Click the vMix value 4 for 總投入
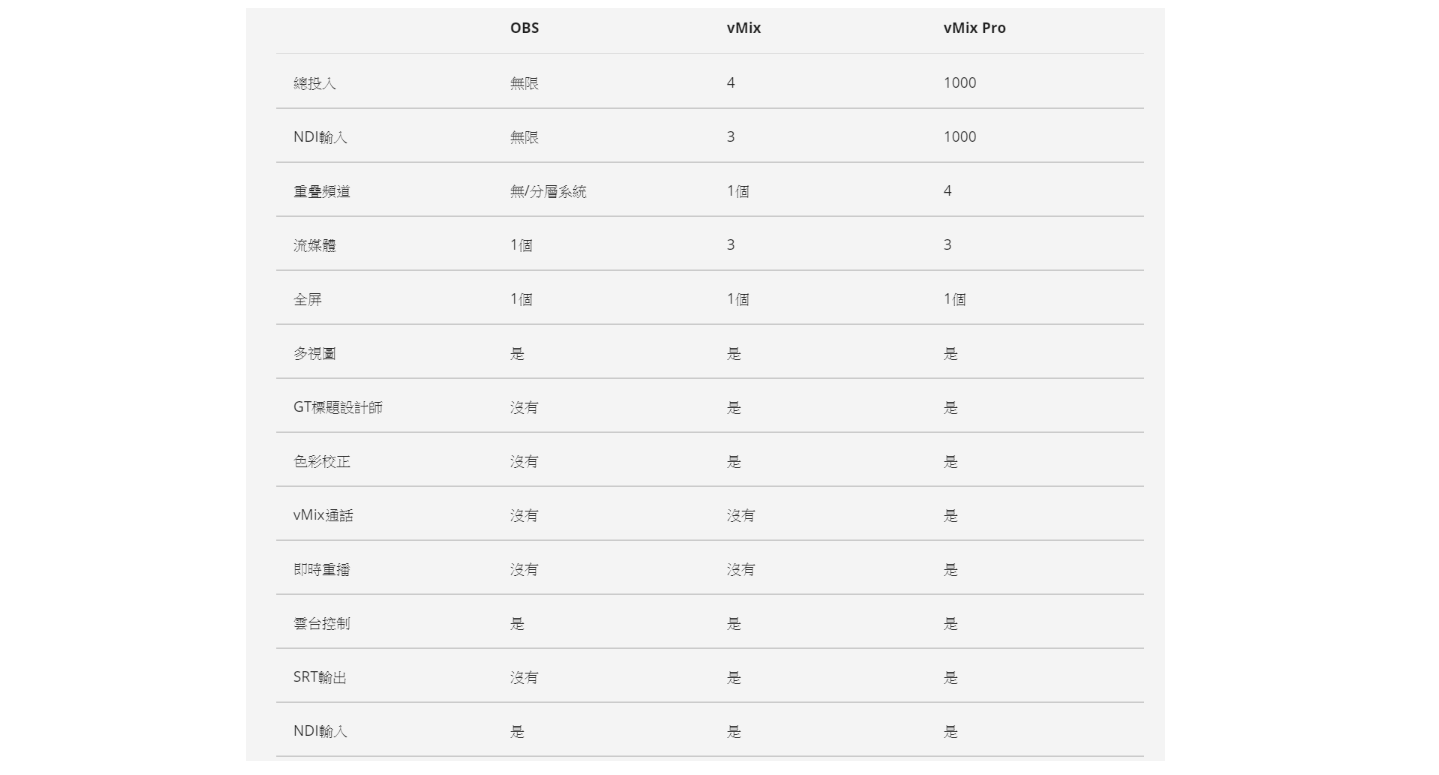Viewport: 1439px width, 775px height. pos(731,83)
